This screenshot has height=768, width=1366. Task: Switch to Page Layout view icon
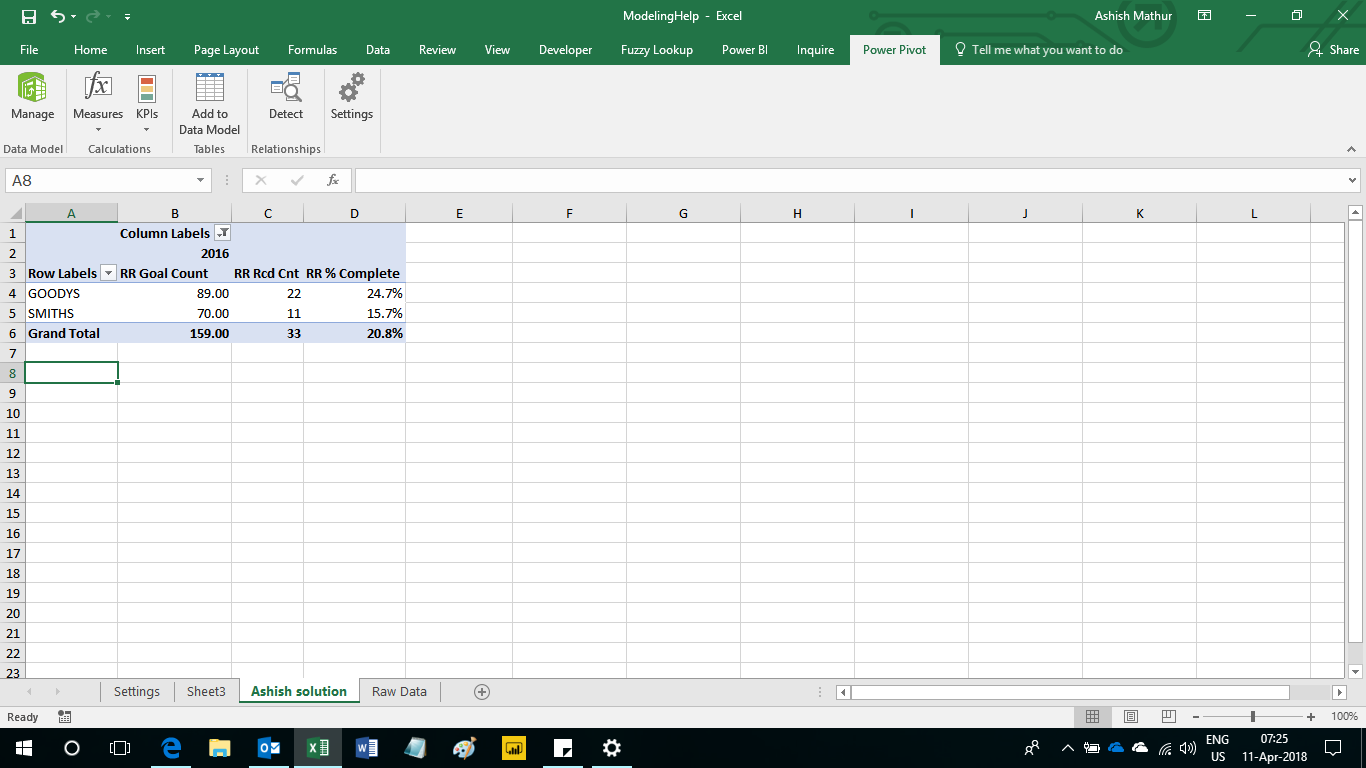click(x=1131, y=716)
